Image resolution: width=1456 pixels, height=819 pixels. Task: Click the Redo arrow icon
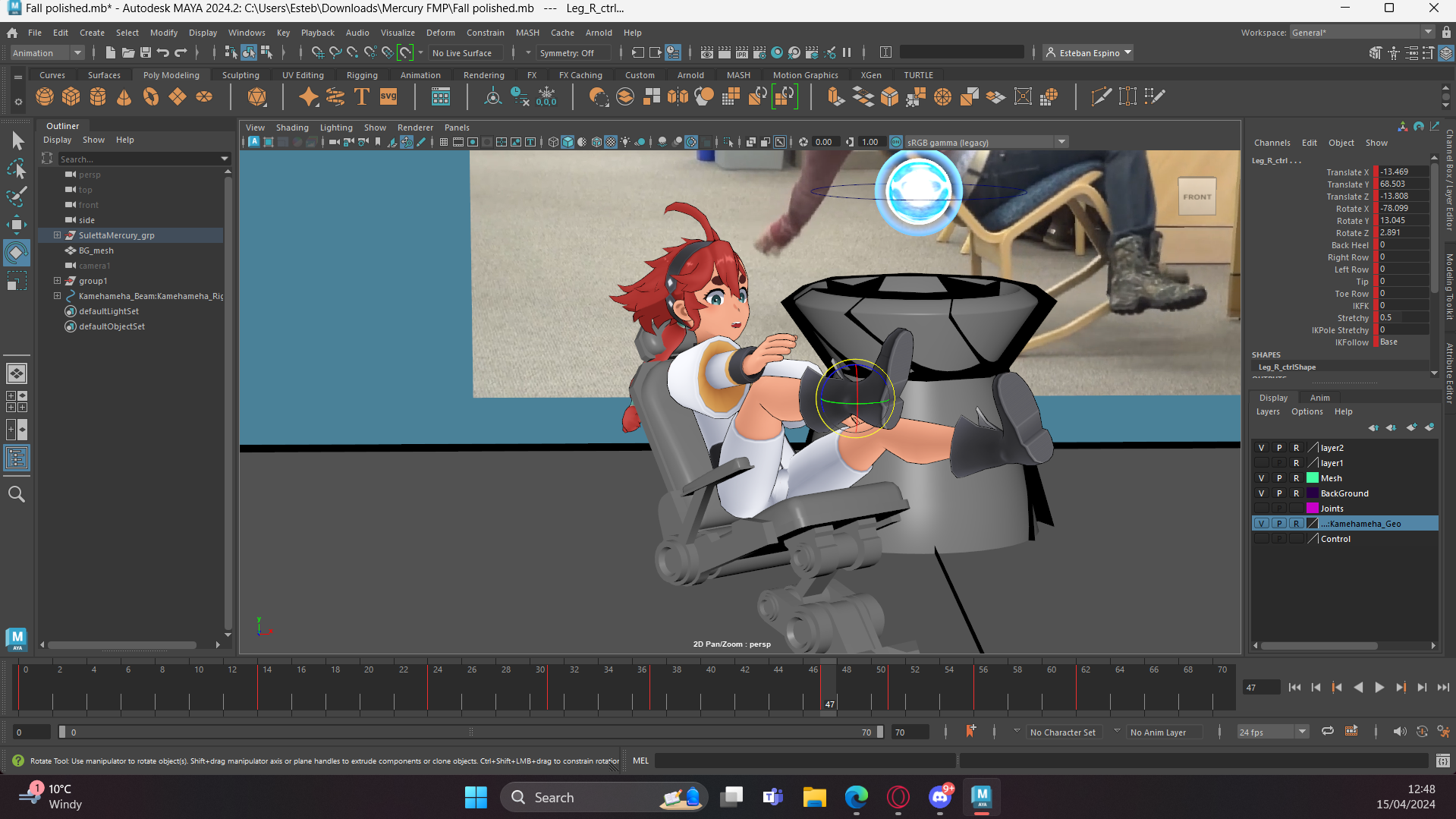(x=181, y=52)
